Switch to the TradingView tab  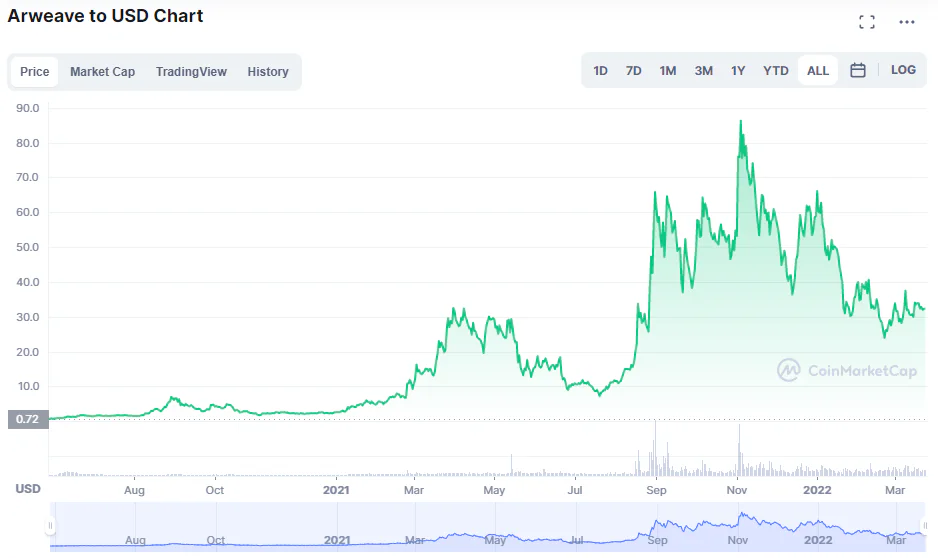click(x=191, y=72)
